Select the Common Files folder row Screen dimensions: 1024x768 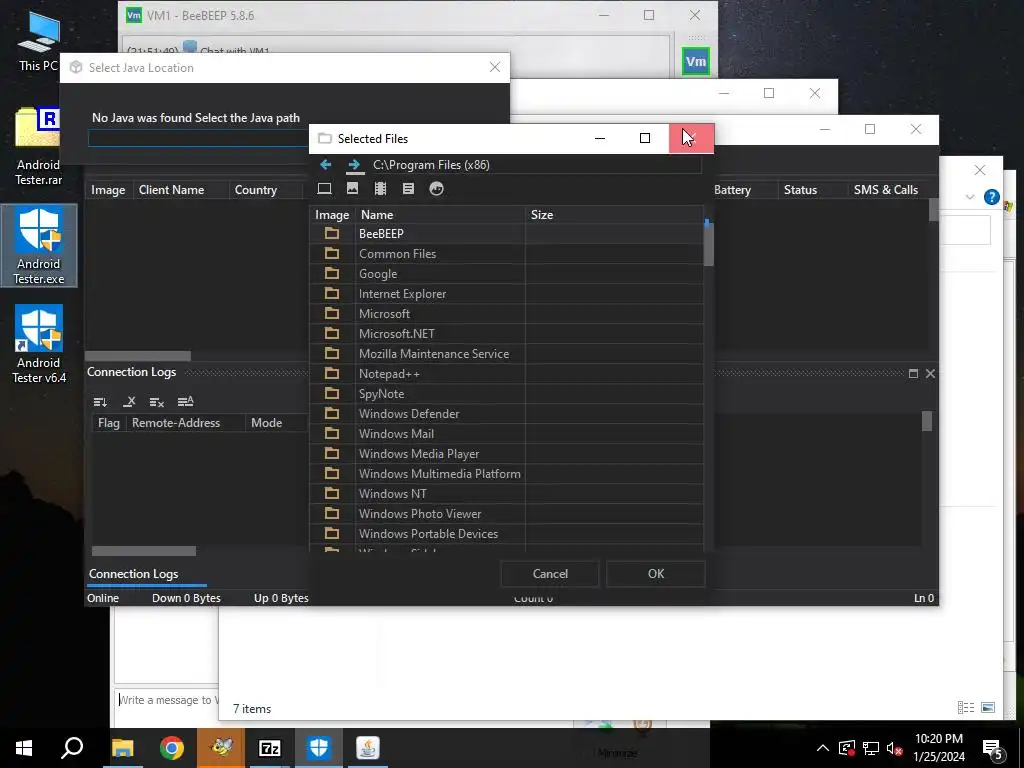(507, 253)
